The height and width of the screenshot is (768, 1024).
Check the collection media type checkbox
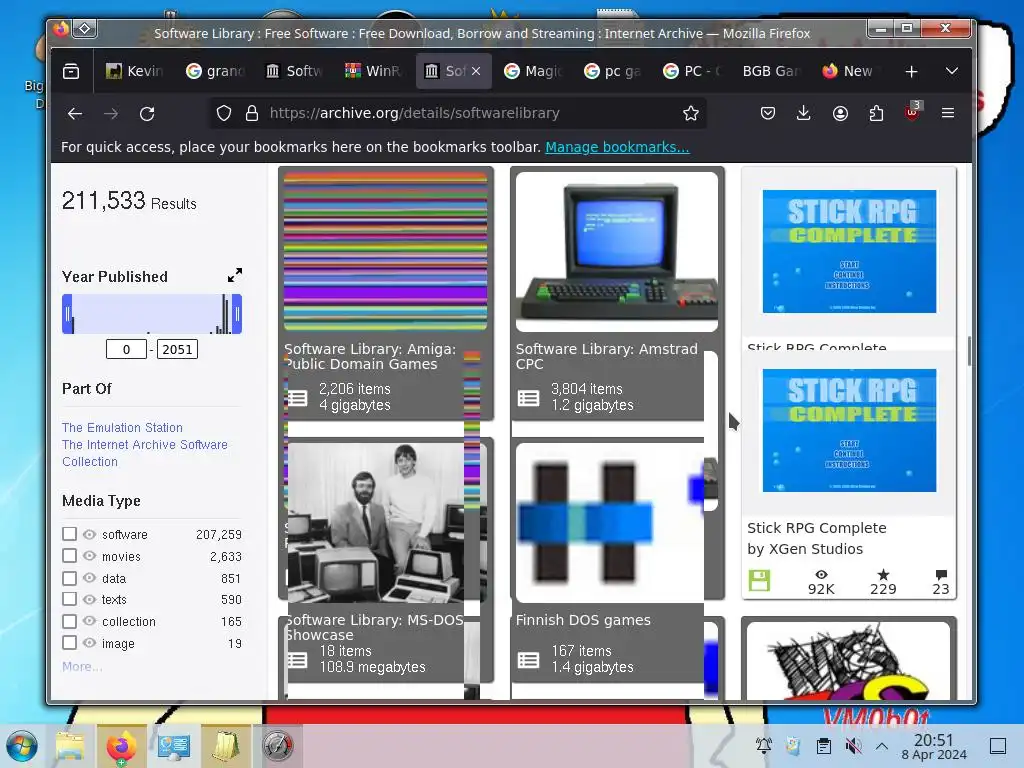click(69, 621)
